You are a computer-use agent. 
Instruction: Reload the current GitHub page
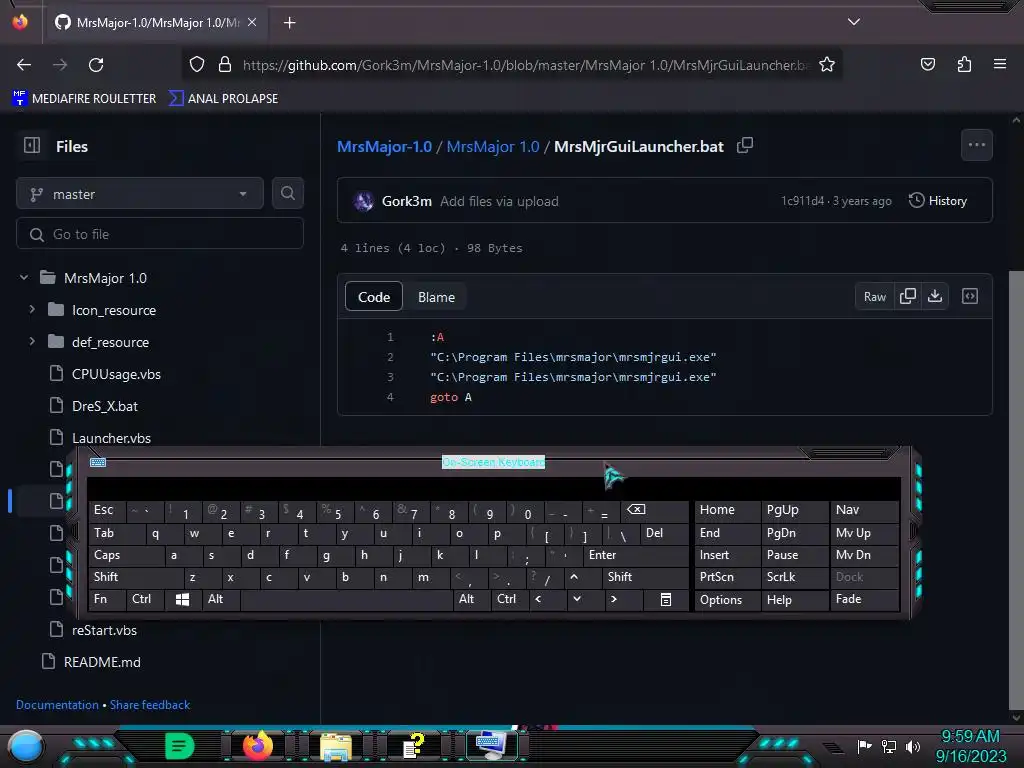[96, 65]
